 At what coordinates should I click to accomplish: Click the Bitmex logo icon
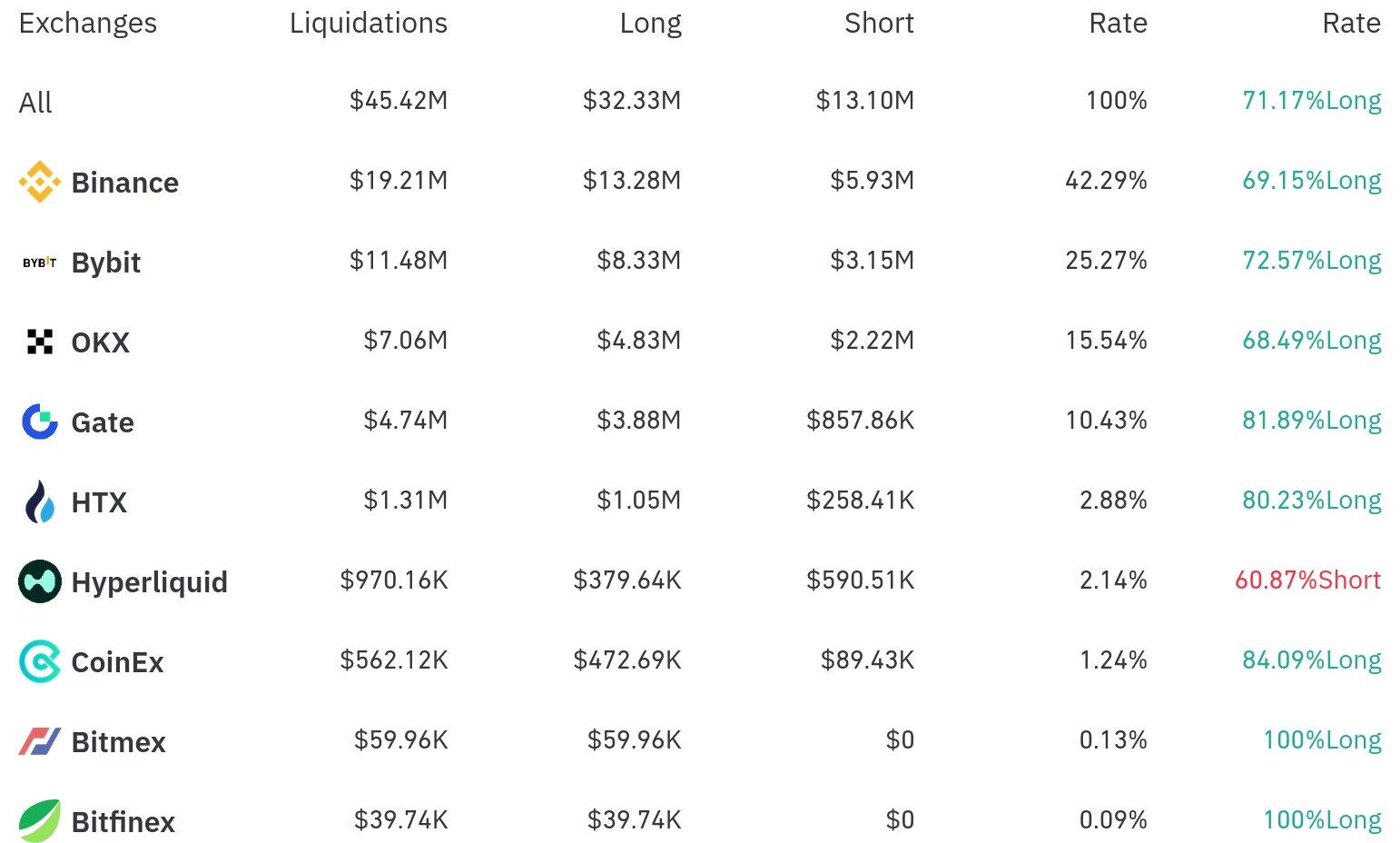coord(40,741)
